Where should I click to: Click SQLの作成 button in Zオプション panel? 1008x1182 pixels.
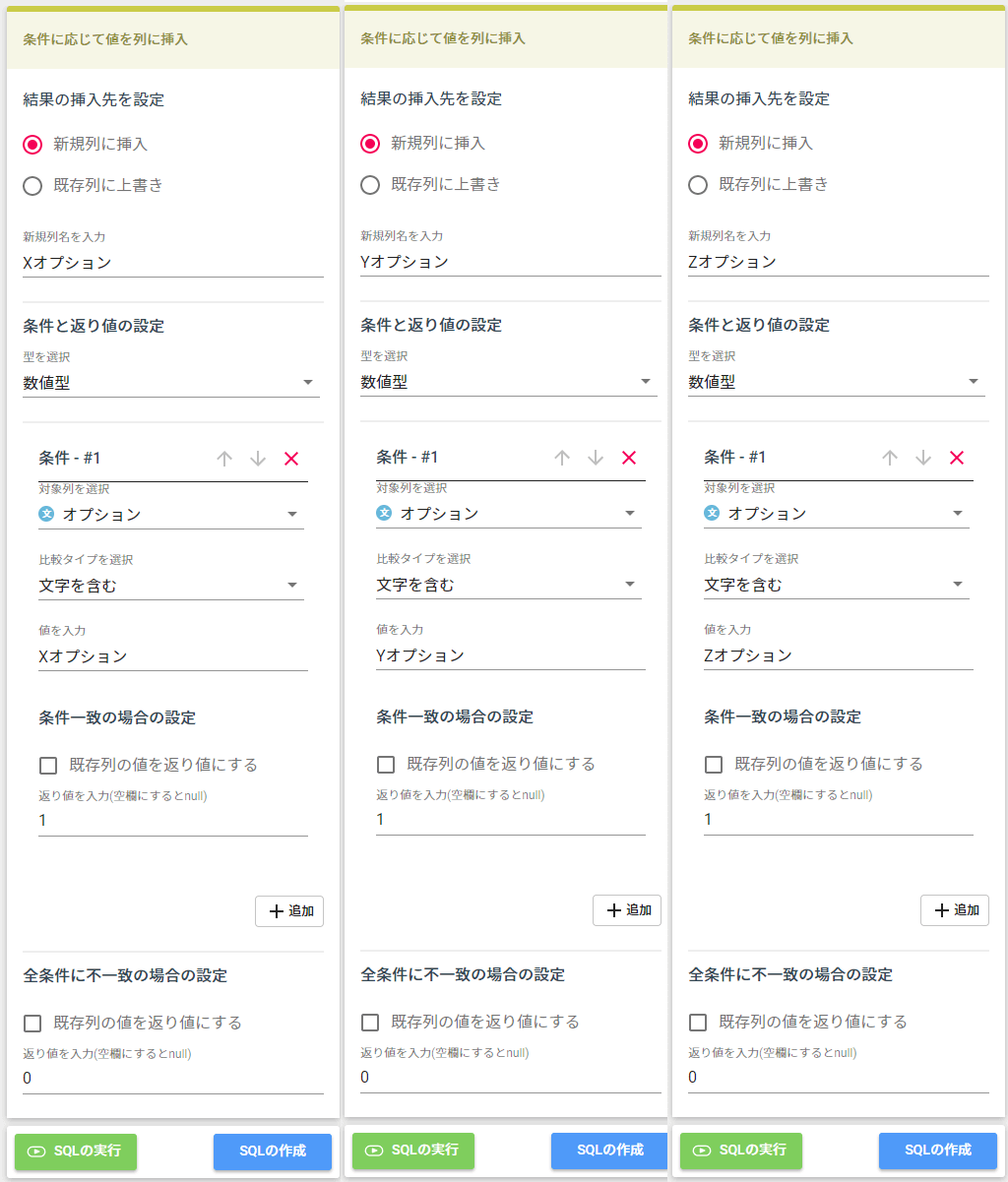click(937, 1151)
